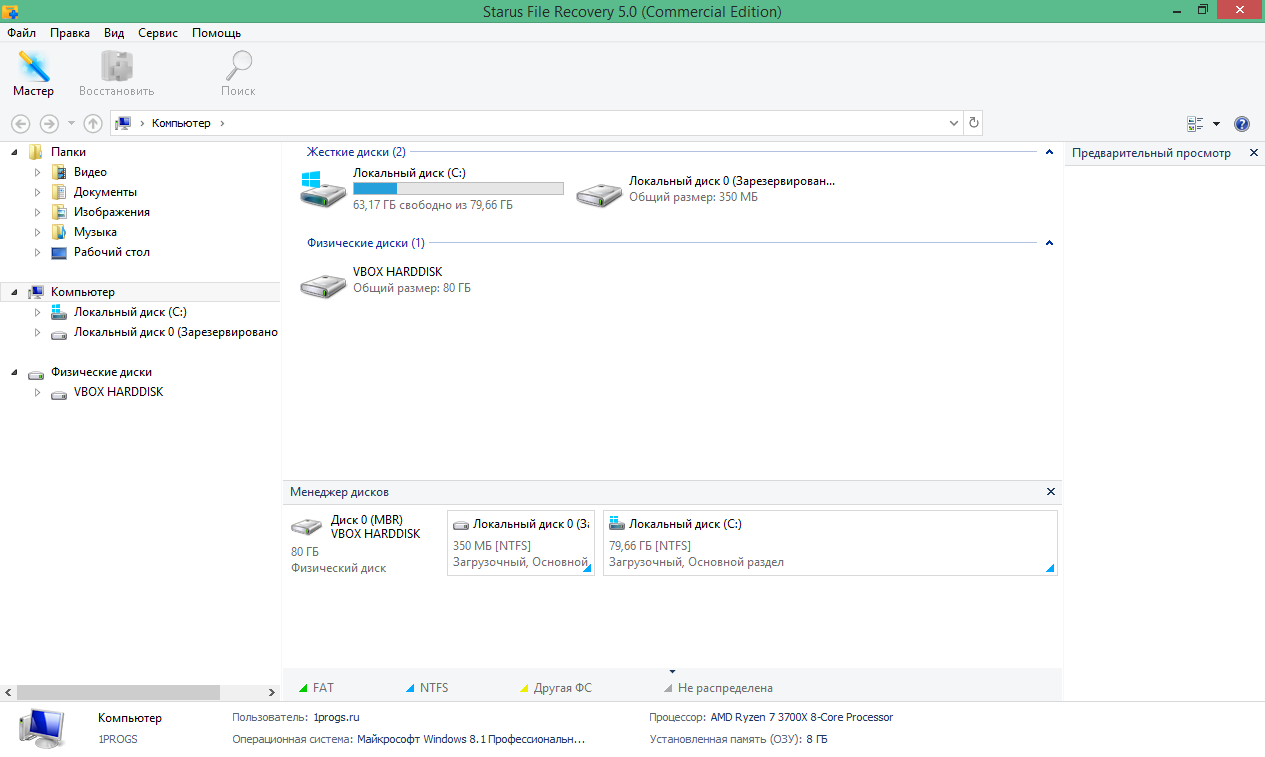
Task: Open the address bar dropdown arrow
Action: coord(953,123)
